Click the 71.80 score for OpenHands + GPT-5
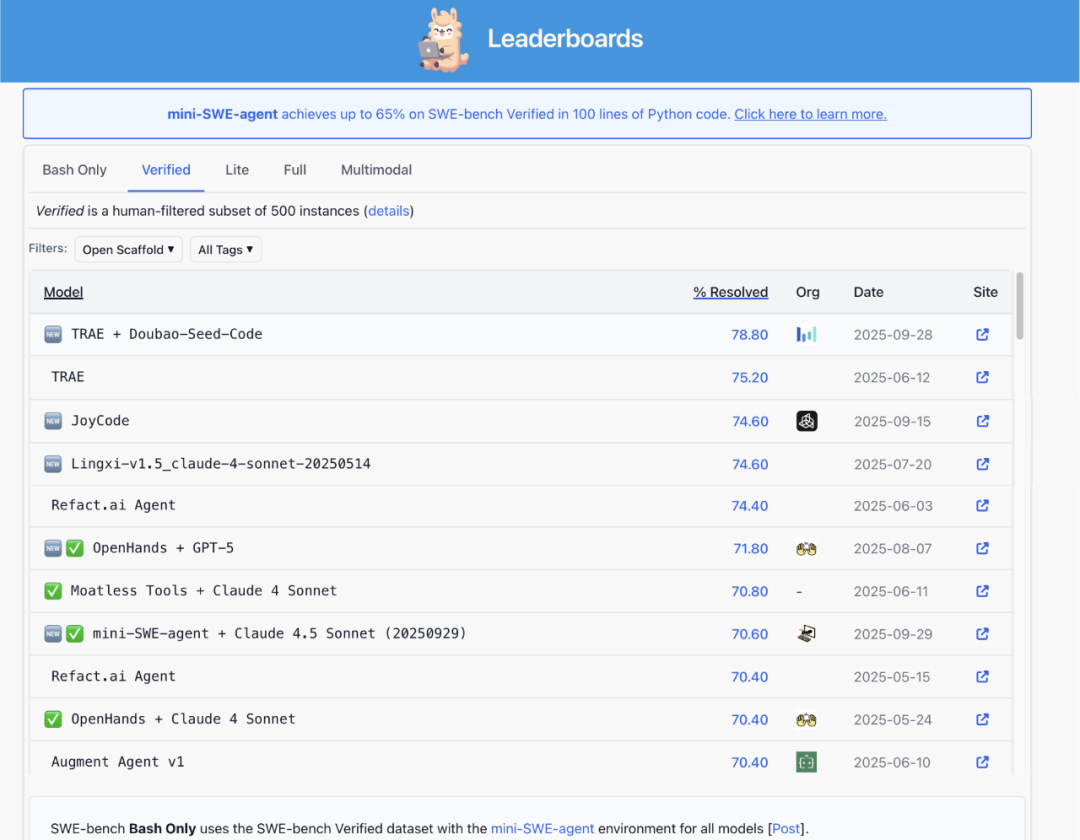The width and height of the screenshot is (1080, 840). click(x=750, y=549)
